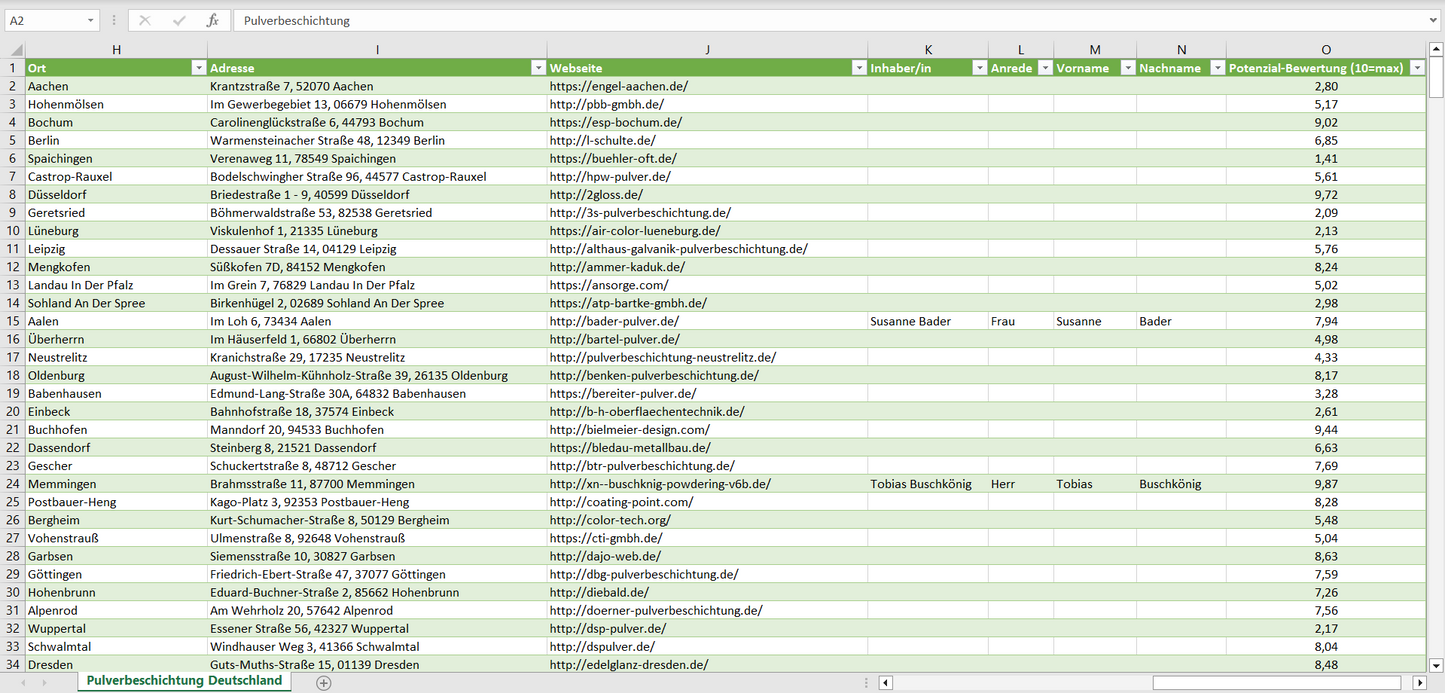1445x693 pixels.
Task: Click inside the formula bar text field
Action: pos(800,20)
